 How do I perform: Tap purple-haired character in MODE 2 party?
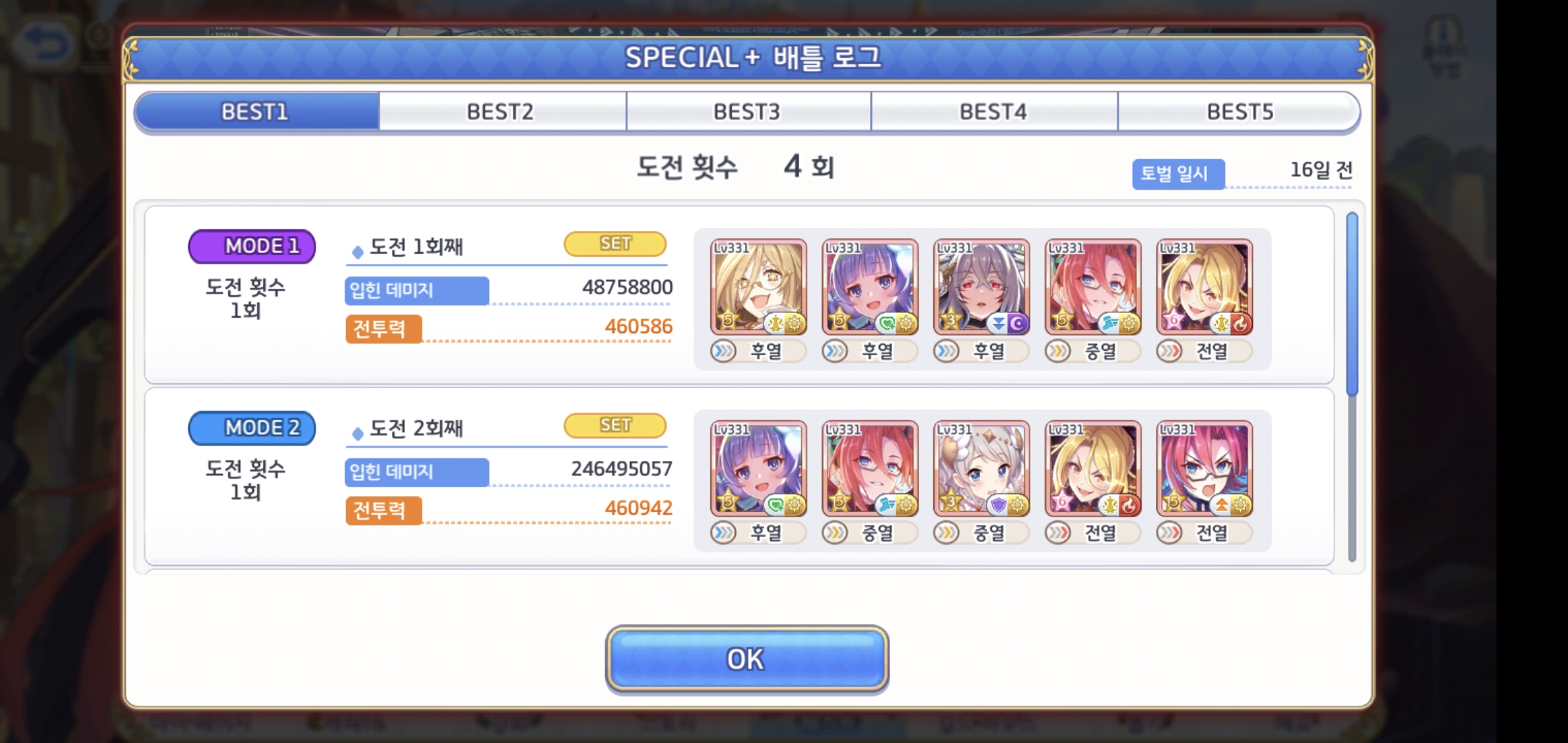coord(758,469)
